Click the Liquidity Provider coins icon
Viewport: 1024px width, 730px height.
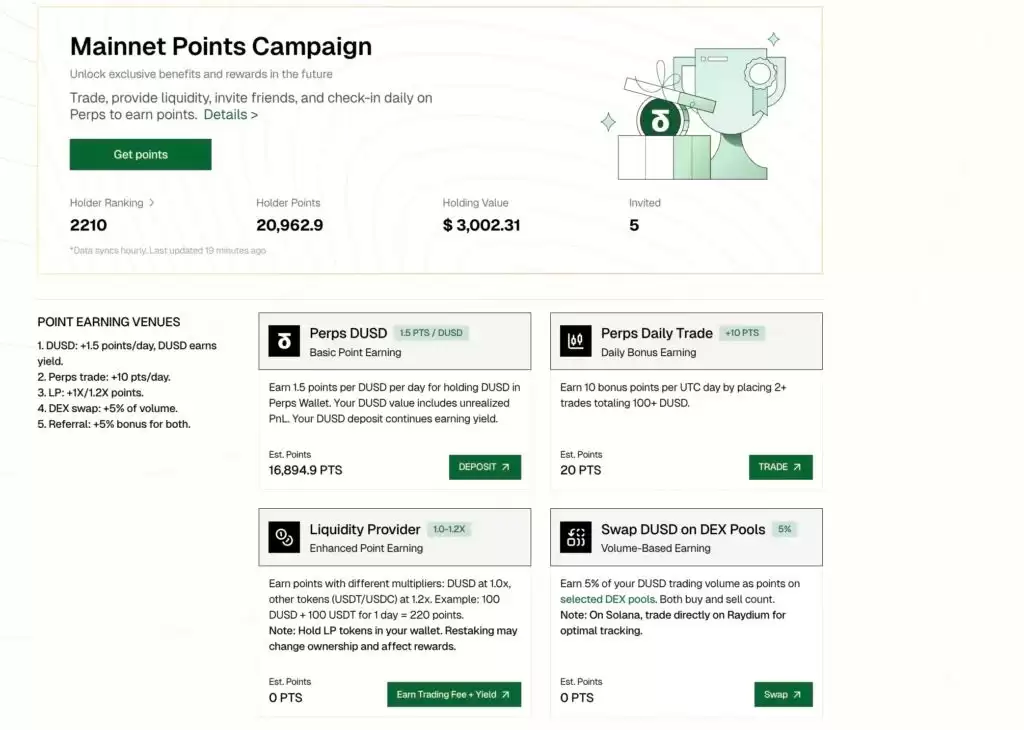pyautogui.click(x=284, y=537)
